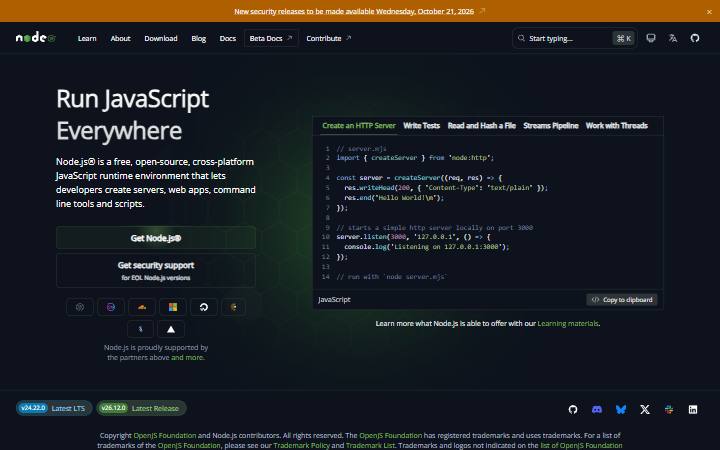Open the Bluesky butterfly icon in the footer
The width and height of the screenshot is (720, 450).
(621, 409)
